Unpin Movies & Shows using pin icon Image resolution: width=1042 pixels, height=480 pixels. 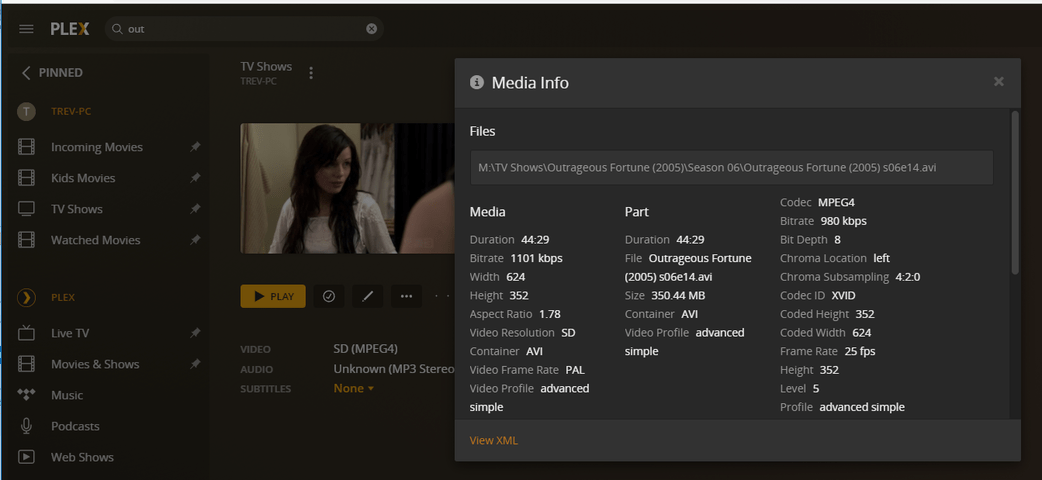click(195, 364)
